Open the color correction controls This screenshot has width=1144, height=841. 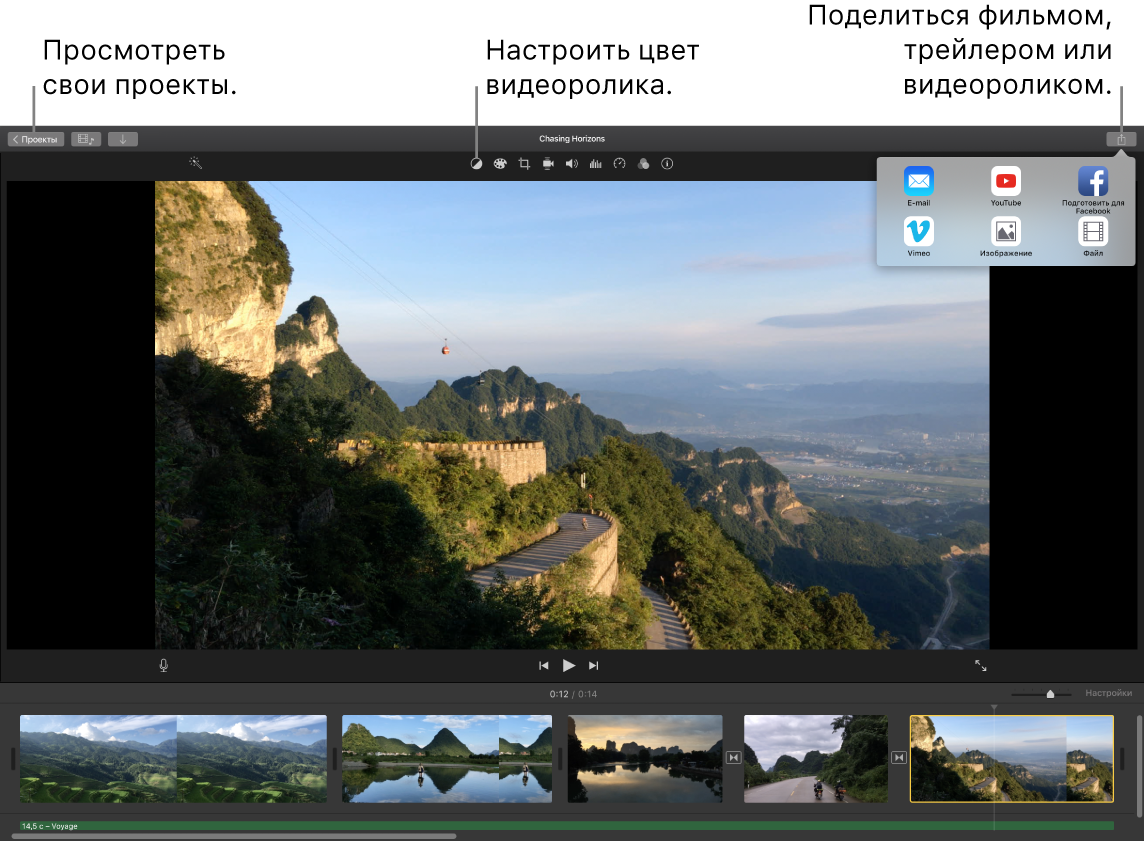pos(500,163)
